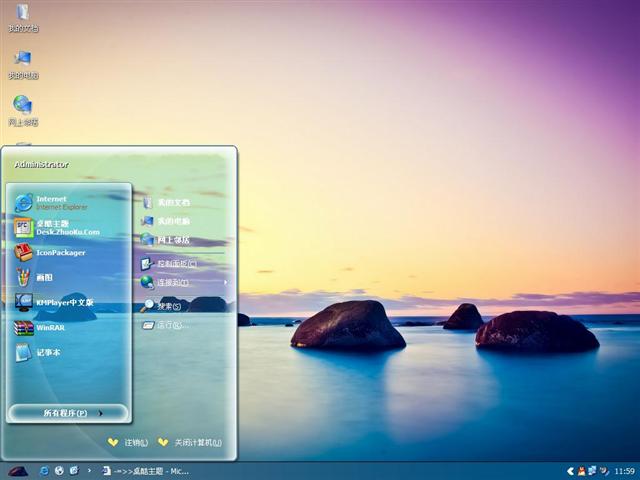Open 我的文档 icon on the desktop
Image resolution: width=640 pixels, height=480 pixels.
pos(22,15)
